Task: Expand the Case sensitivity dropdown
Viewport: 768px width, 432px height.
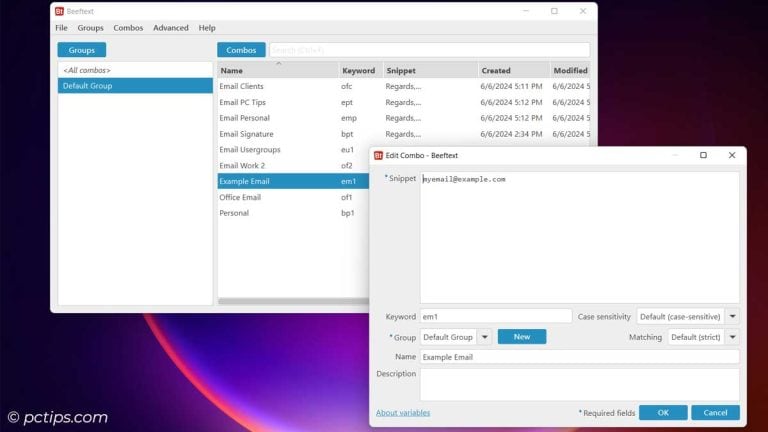Action: [732, 316]
